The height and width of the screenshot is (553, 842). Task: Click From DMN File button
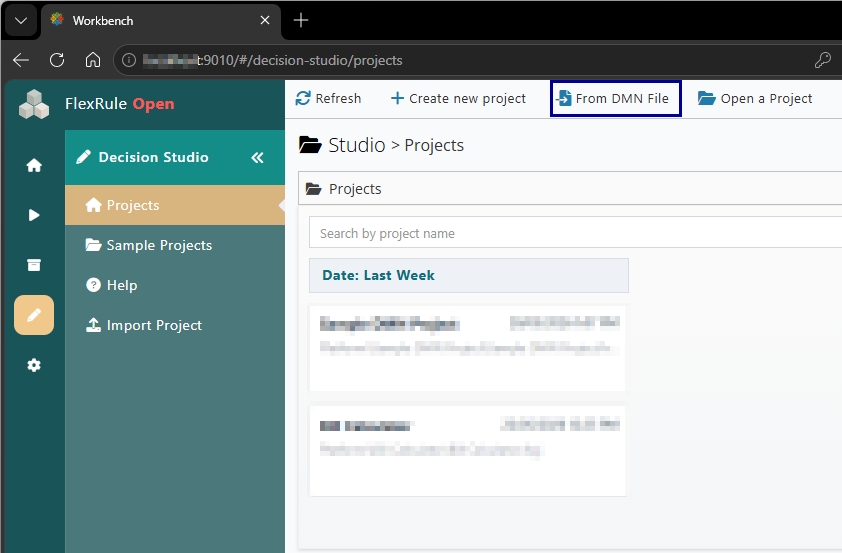[615, 99]
